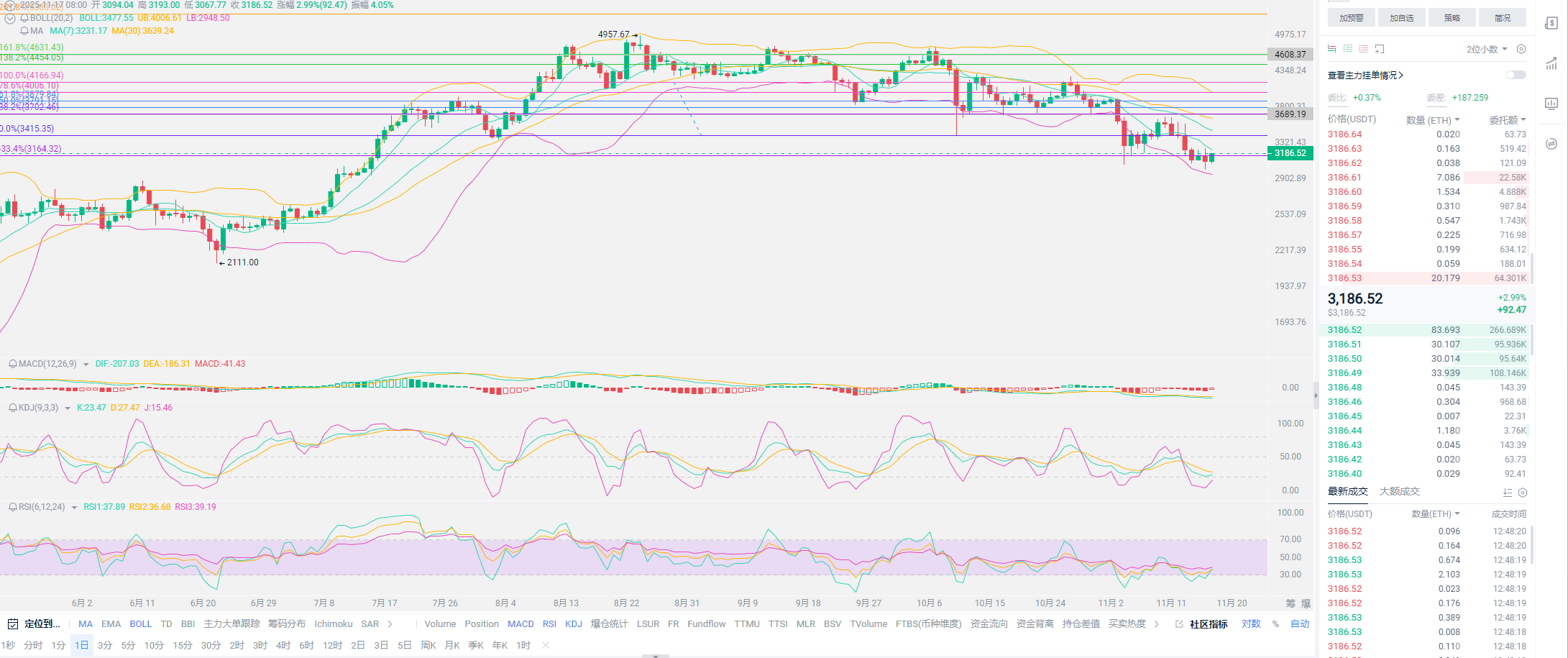Click the swap icon in right sidebar
This screenshot has height=658, width=1568.
point(1551,144)
